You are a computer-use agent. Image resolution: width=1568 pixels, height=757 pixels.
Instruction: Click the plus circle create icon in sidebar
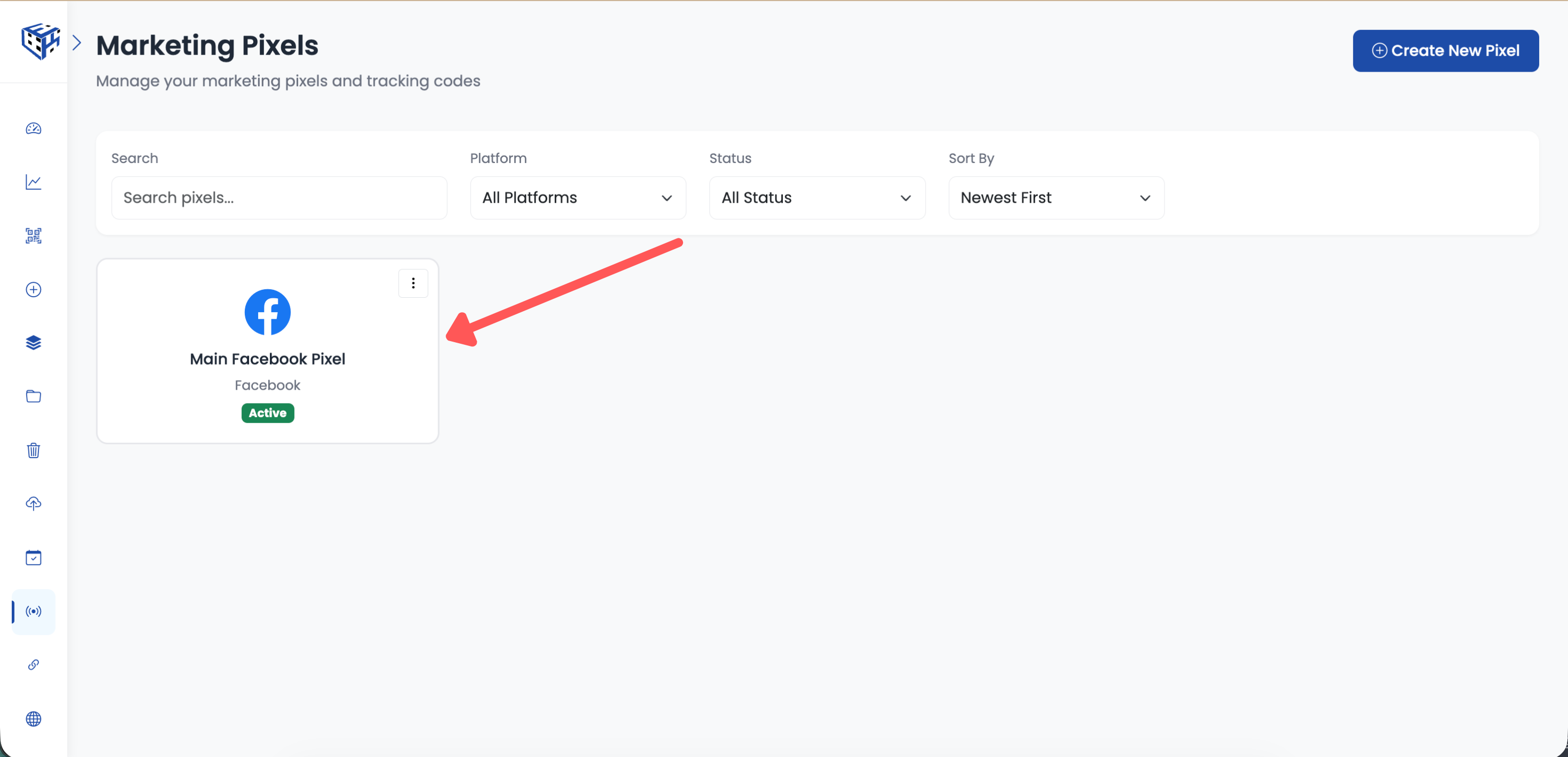[34, 289]
